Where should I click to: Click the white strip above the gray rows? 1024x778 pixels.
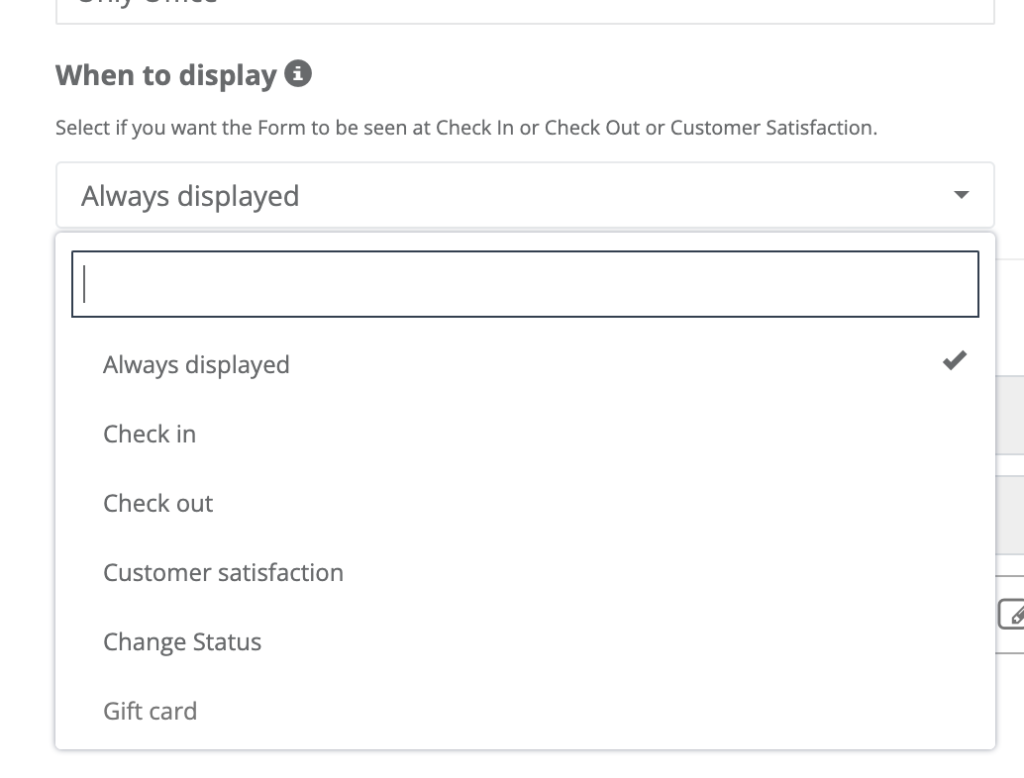[1010, 317]
